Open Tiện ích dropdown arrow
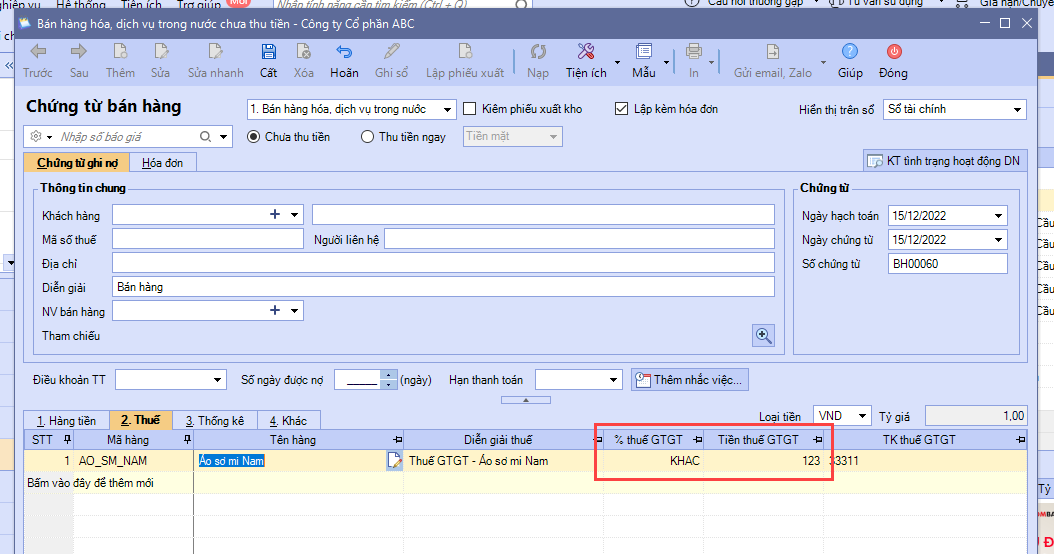The height and width of the screenshot is (554, 1054). coord(617,63)
